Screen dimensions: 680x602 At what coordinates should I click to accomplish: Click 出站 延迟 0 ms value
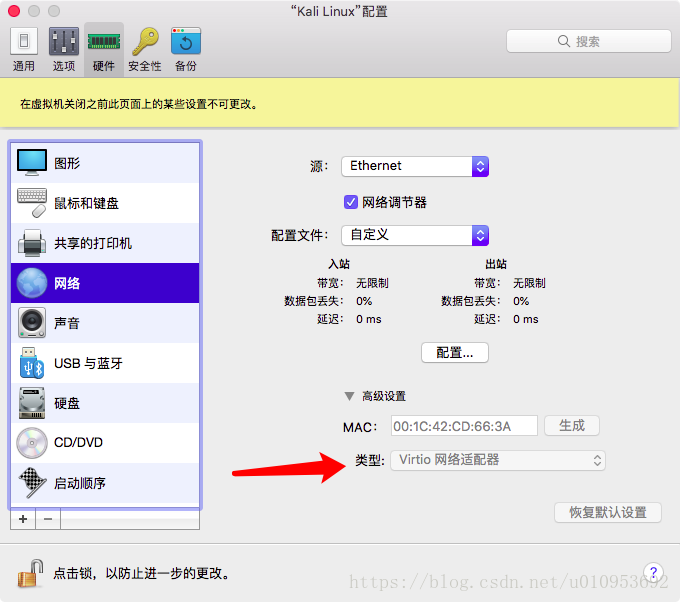point(526,319)
